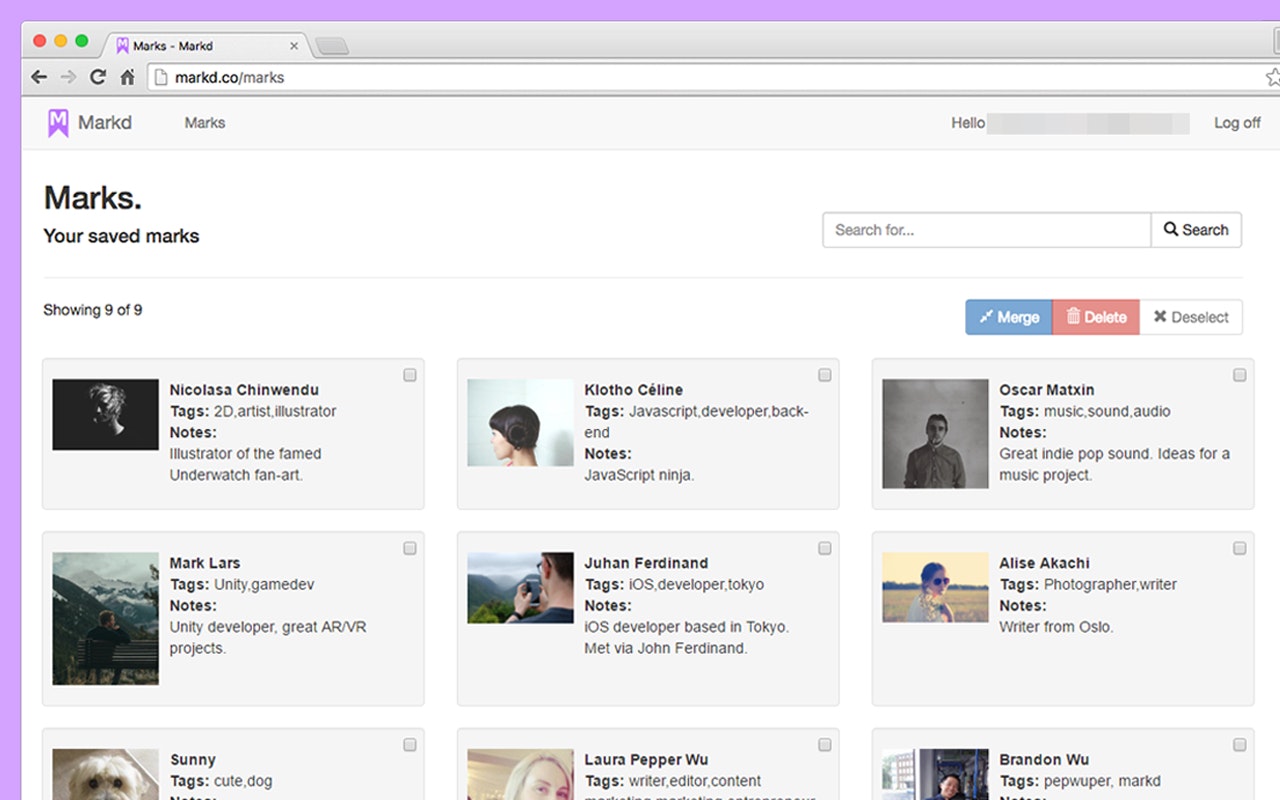This screenshot has width=1280, height=800.
Task: Click the browser forward arrow
Action: (x=68, y=77)
